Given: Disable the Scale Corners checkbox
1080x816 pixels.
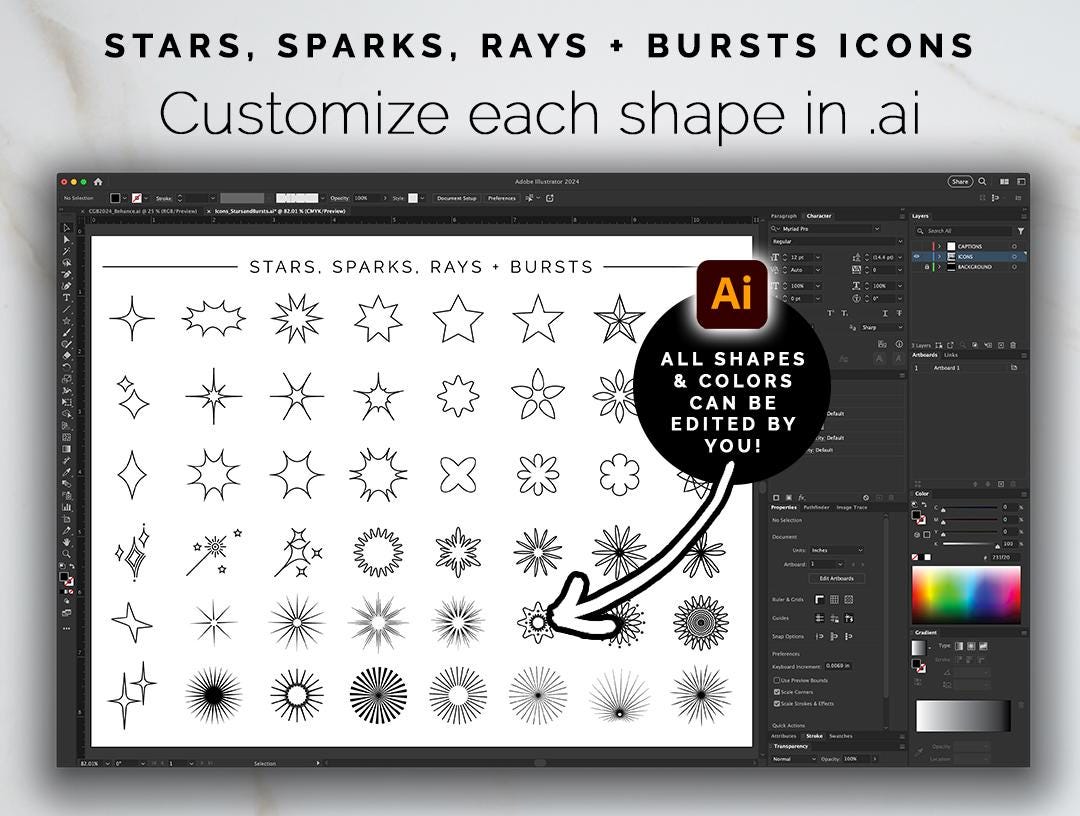Looking at the screenshot, I should tap(775, 692).
